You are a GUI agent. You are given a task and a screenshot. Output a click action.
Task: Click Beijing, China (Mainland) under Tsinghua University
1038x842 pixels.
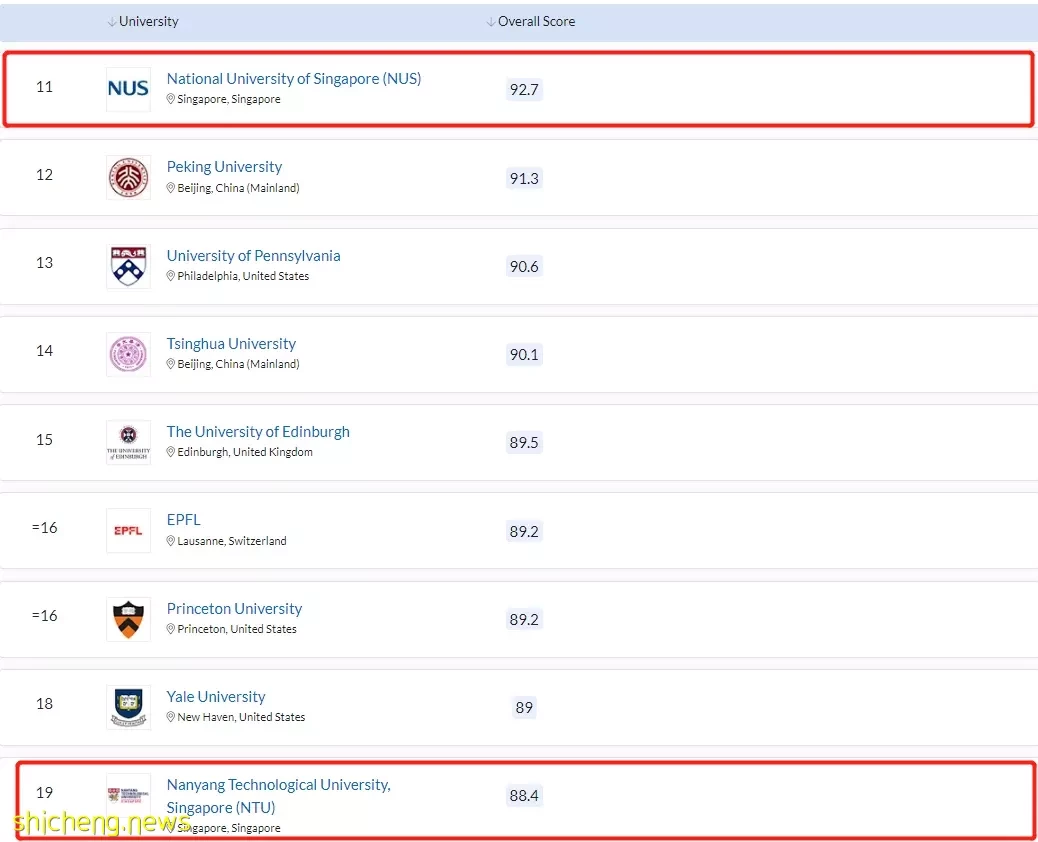(238, 364)
